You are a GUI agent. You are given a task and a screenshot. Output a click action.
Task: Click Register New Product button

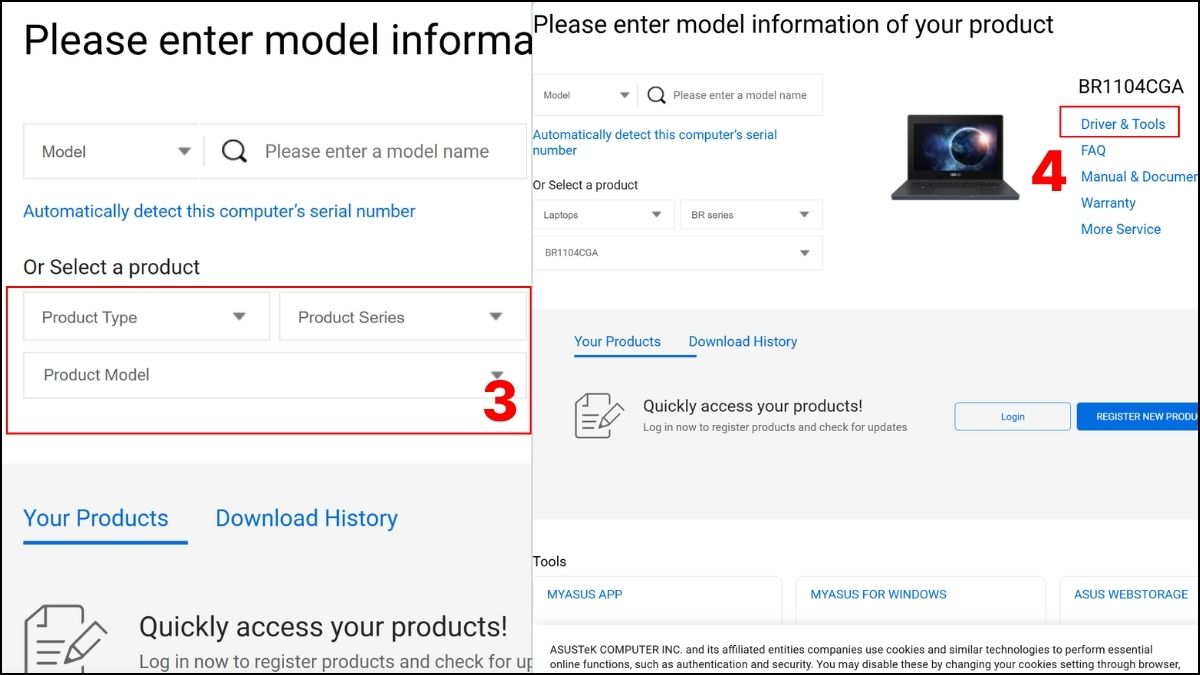tap(1138, 416)
